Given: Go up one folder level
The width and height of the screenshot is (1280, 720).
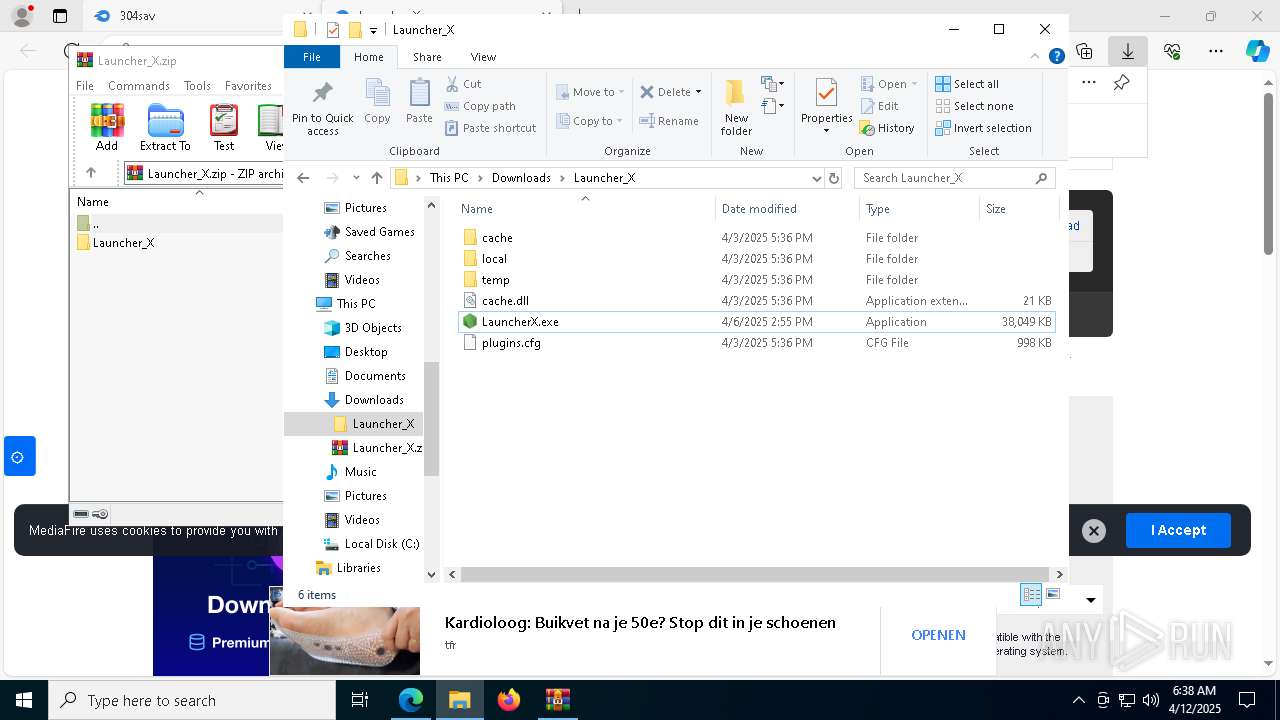Looking at the screenshot, I should pos(376,178).
